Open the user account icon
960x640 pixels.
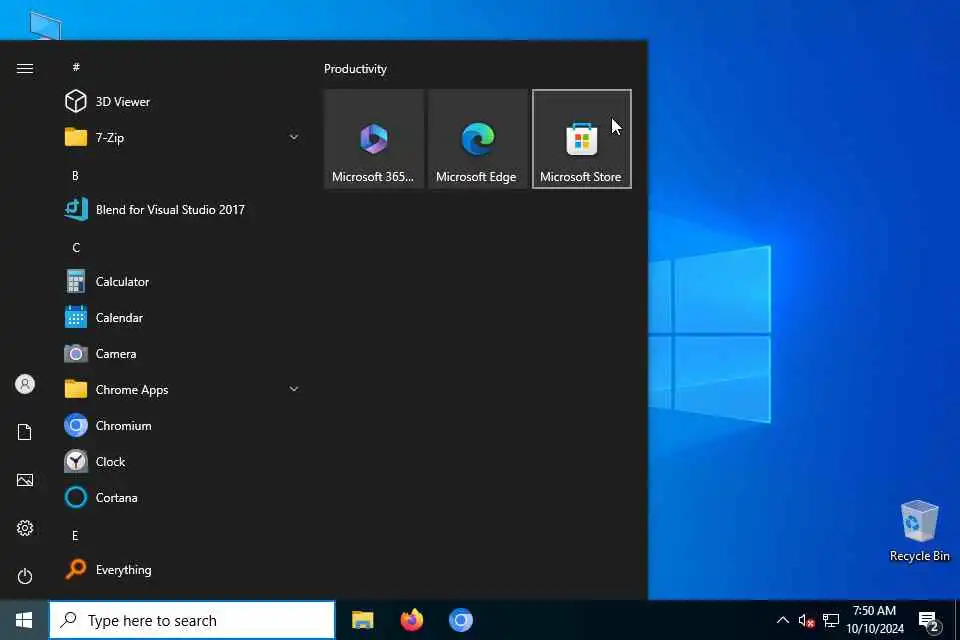24,384
